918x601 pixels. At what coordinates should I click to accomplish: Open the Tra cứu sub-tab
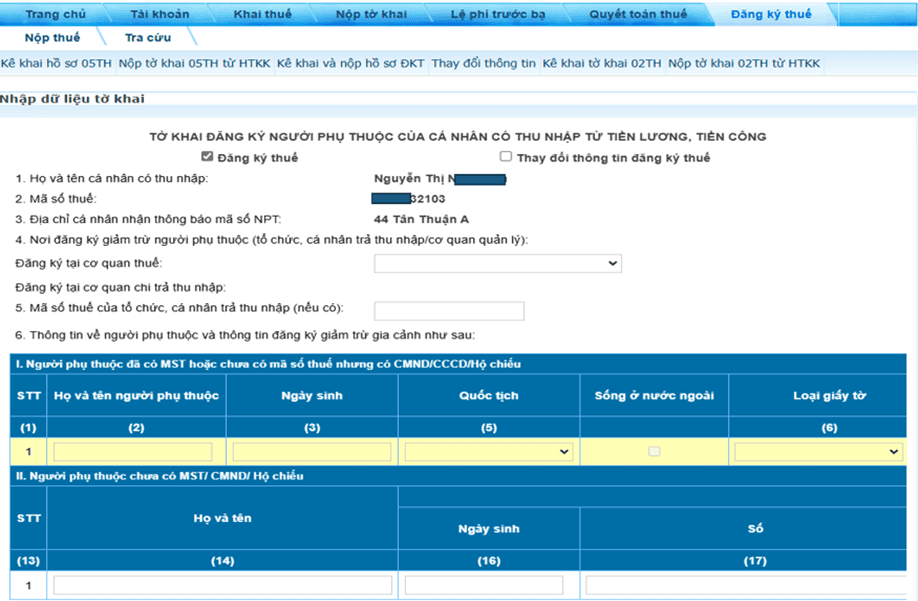pos(148,38)
